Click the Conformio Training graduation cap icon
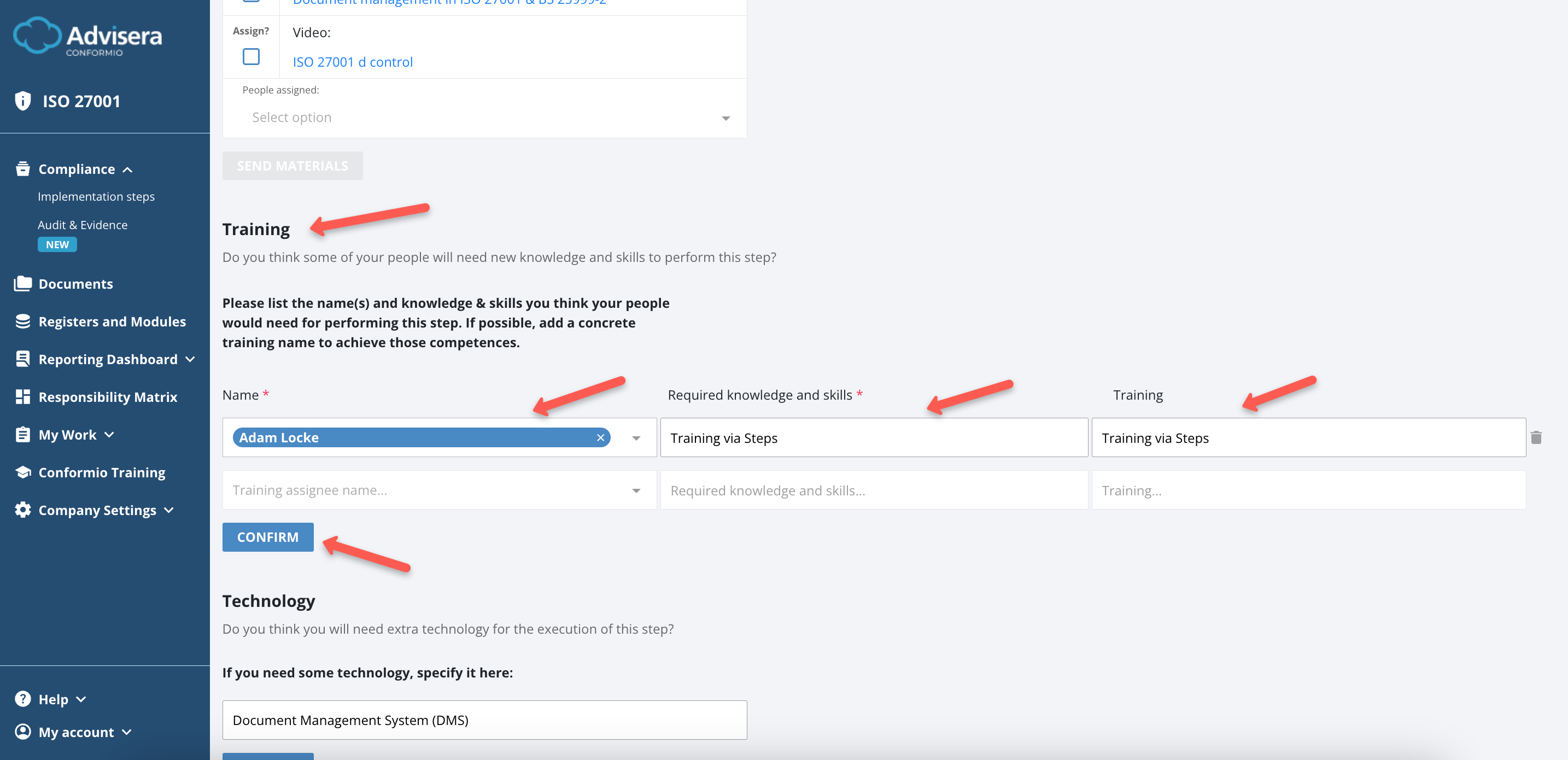The image size is (1568, 760). click(x=22, y=472)
